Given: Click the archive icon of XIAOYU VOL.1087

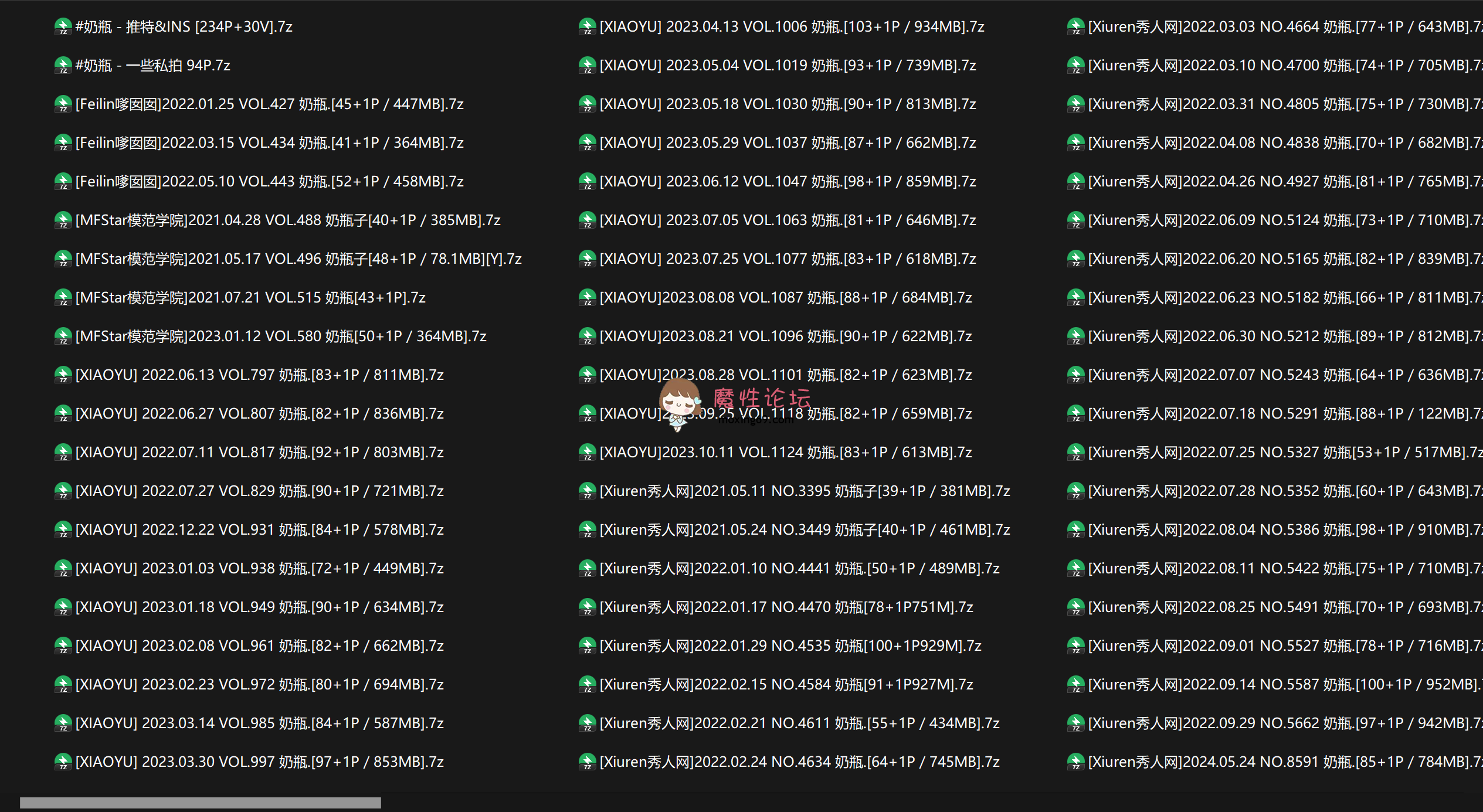Looking at the screenshot, I should [x=587, y=298].
